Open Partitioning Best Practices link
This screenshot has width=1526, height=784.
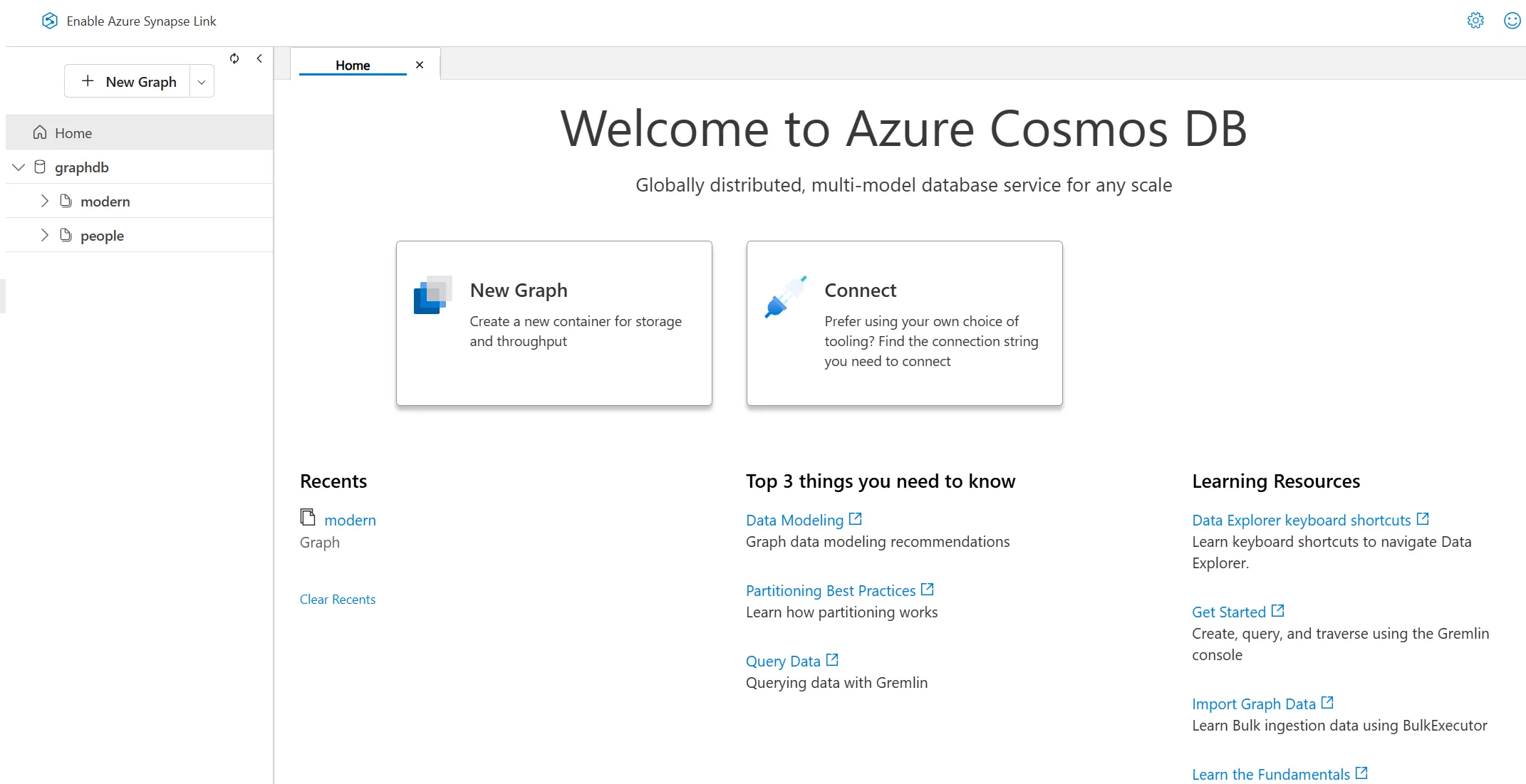(x=831, y=591)
